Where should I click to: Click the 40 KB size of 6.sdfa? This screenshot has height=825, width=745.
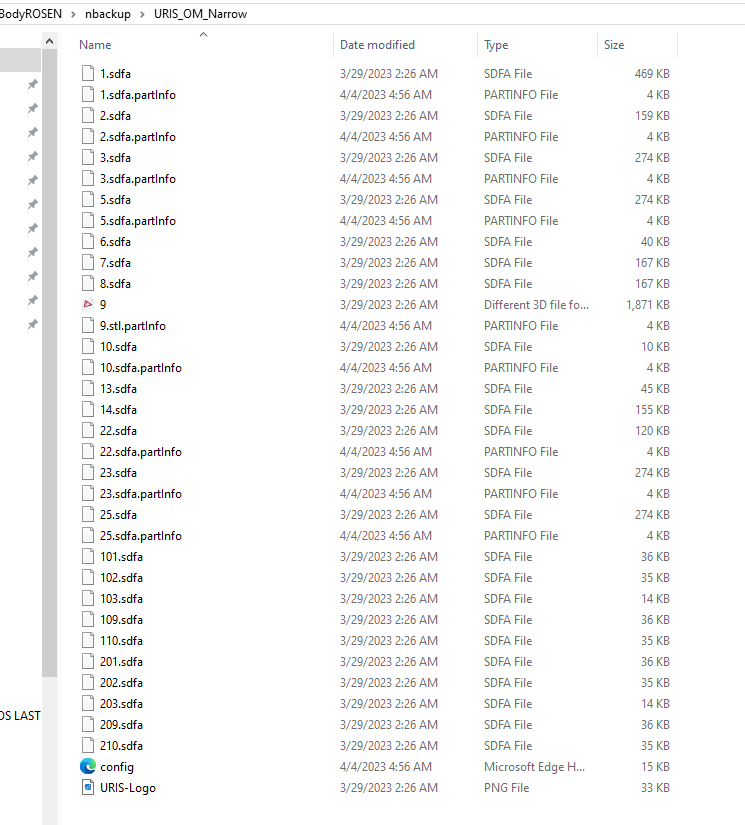click(655, 242)
